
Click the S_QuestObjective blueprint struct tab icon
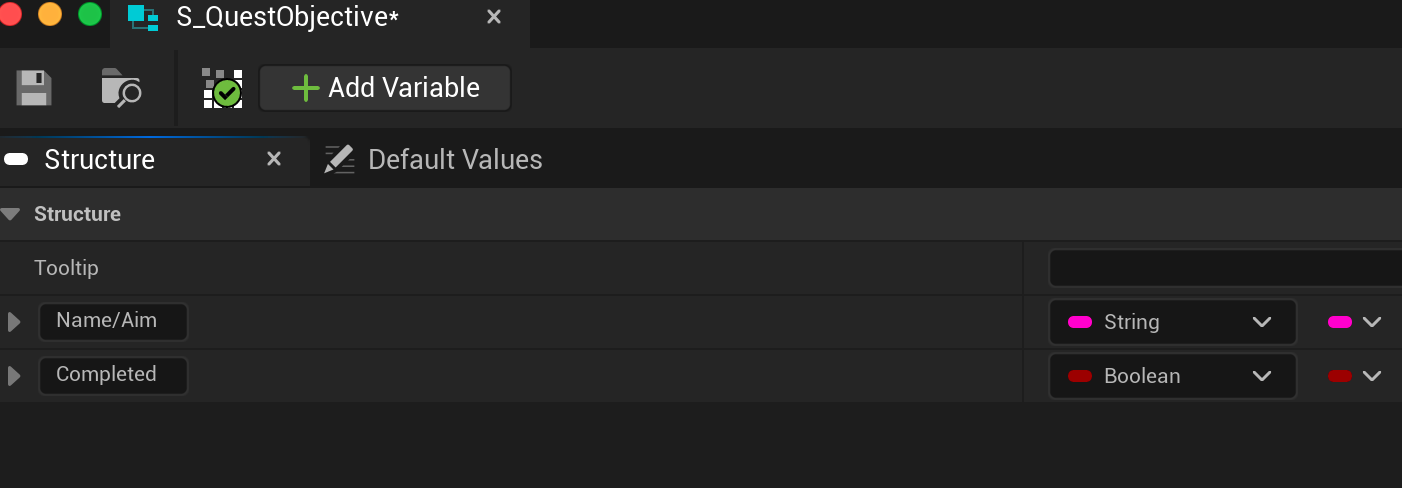pos(144,17)
